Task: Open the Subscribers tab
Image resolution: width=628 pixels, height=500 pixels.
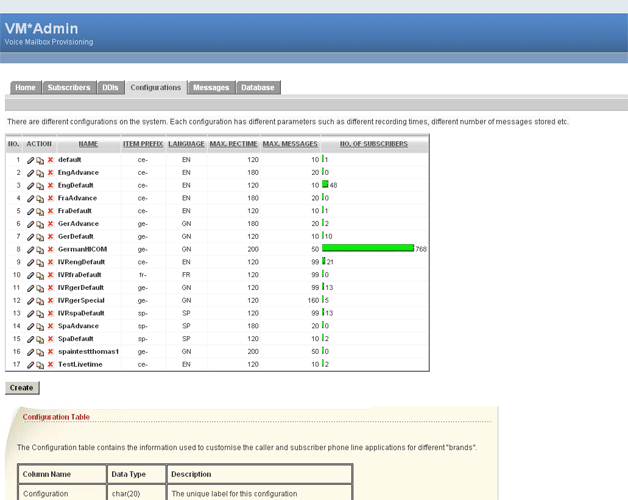Action: coord(69,88)
